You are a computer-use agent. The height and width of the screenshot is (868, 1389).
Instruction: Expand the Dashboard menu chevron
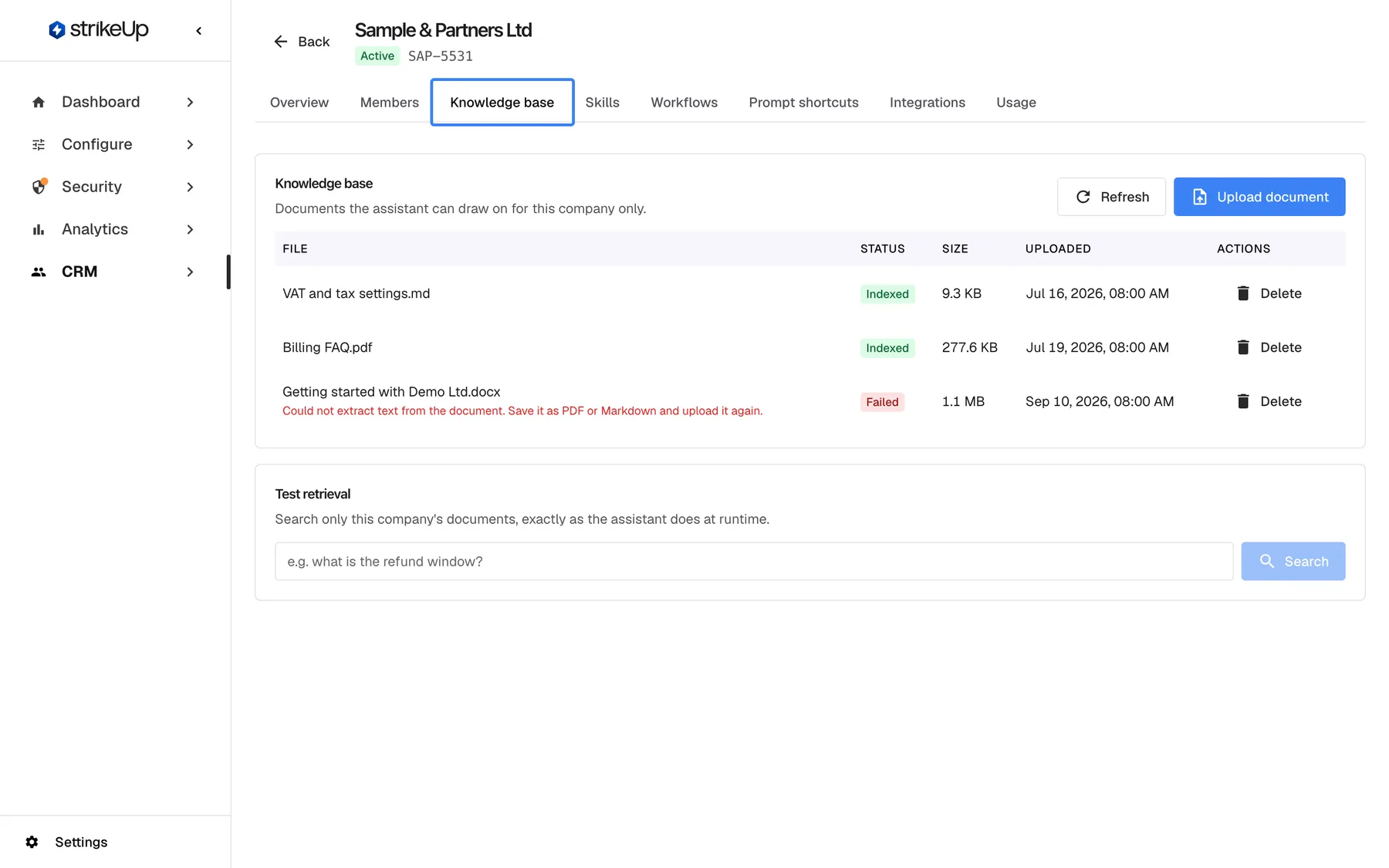click(x=190, y=102)
